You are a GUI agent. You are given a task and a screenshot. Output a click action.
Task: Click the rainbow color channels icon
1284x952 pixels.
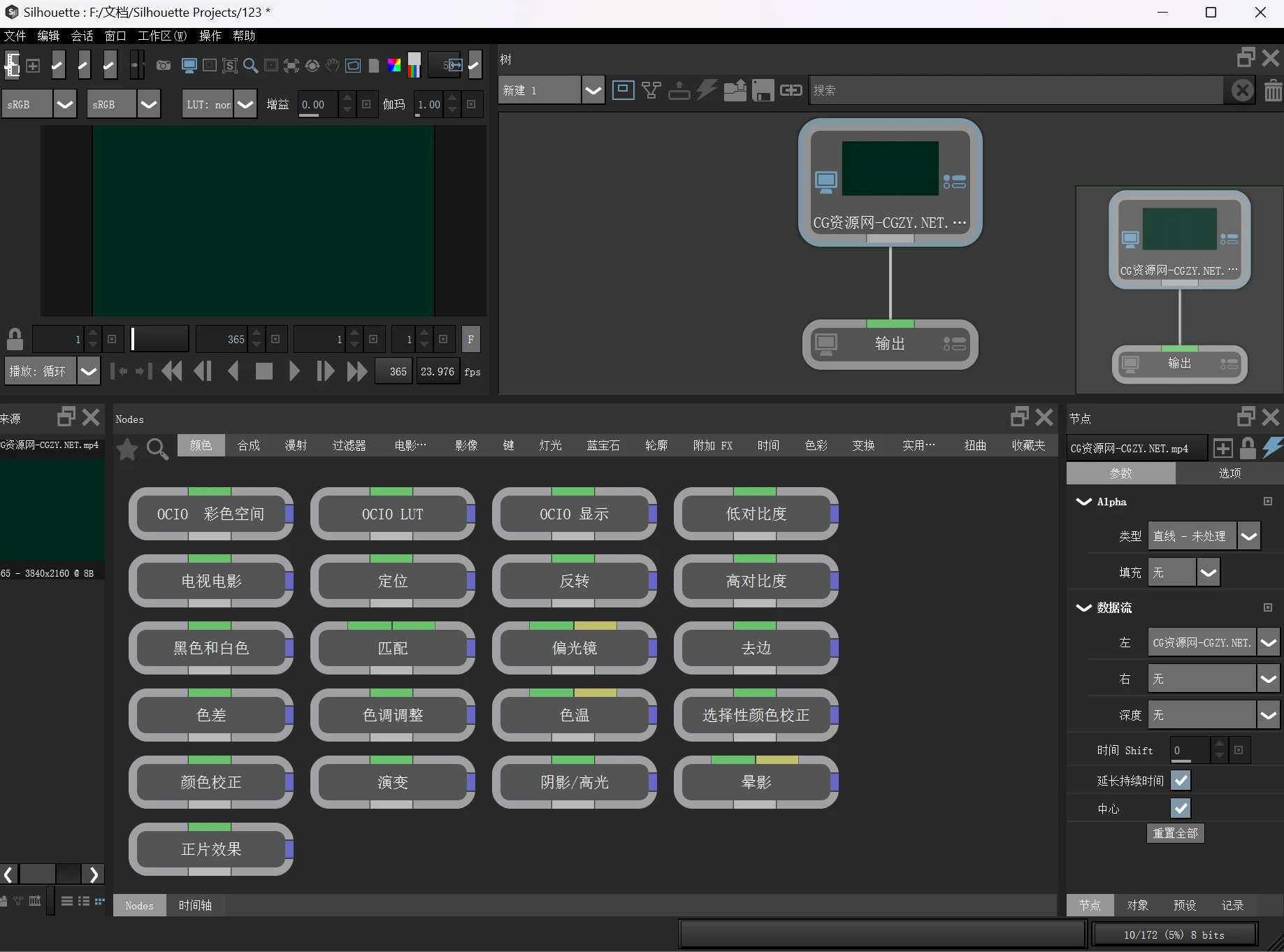[x=394, y=66]
